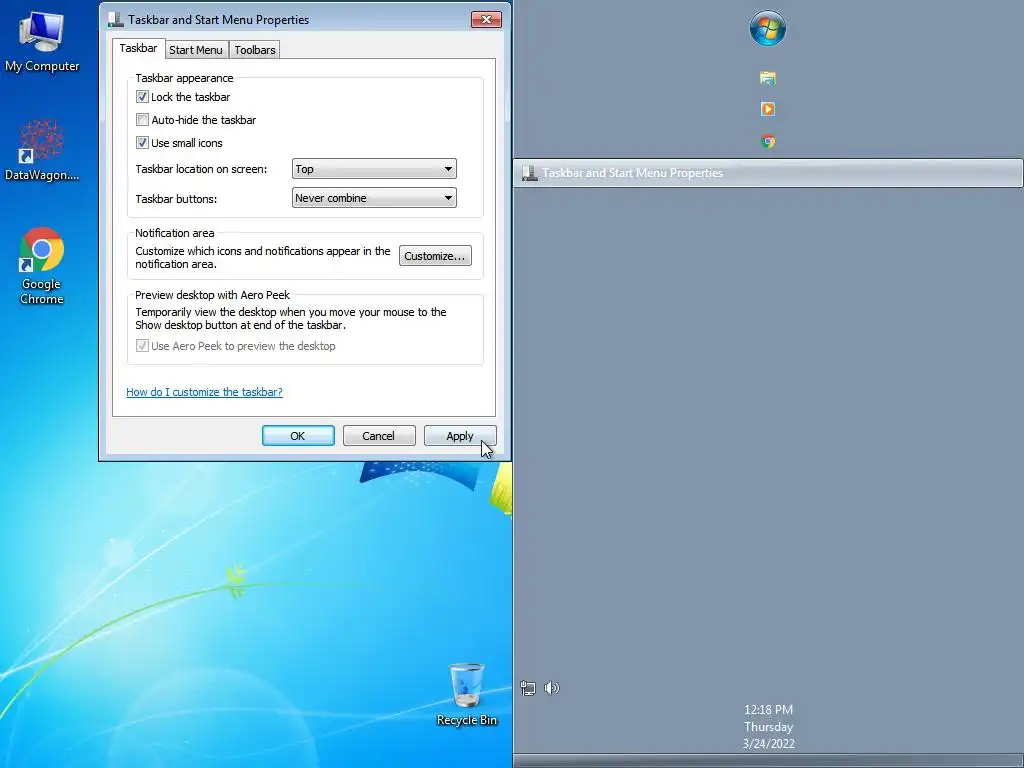Launch Chrome from the taskbar pin
The height and width of the screenshot is (768, 1024).
pos(768,141)
